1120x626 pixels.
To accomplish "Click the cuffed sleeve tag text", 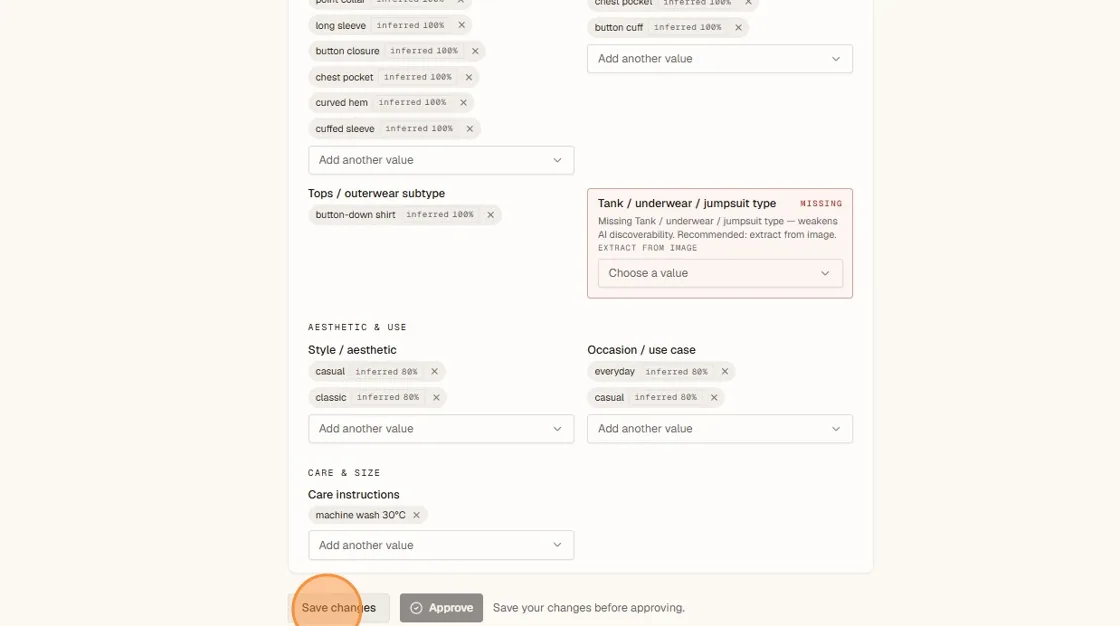I will (x=345, y=129).
